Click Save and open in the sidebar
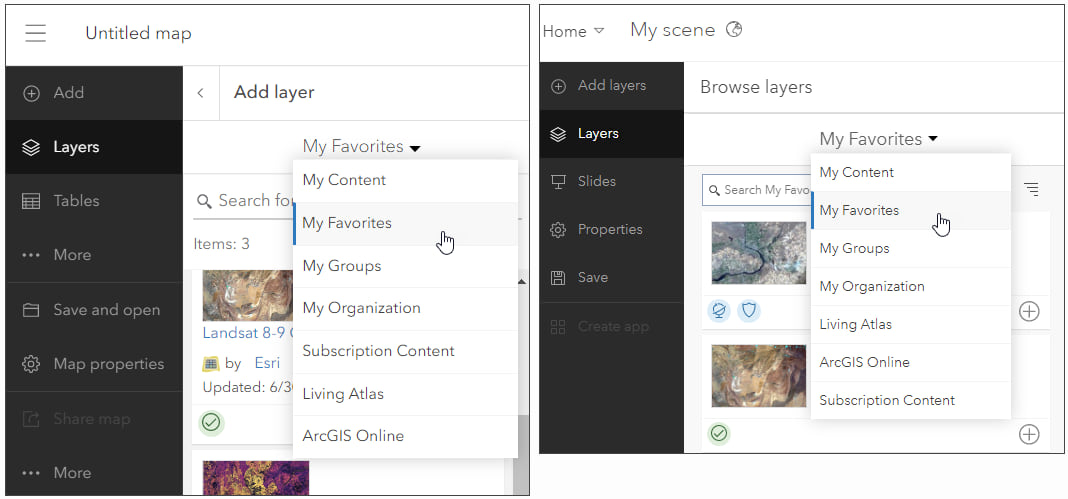This screenshot has width=1068, height=499. 106,310
